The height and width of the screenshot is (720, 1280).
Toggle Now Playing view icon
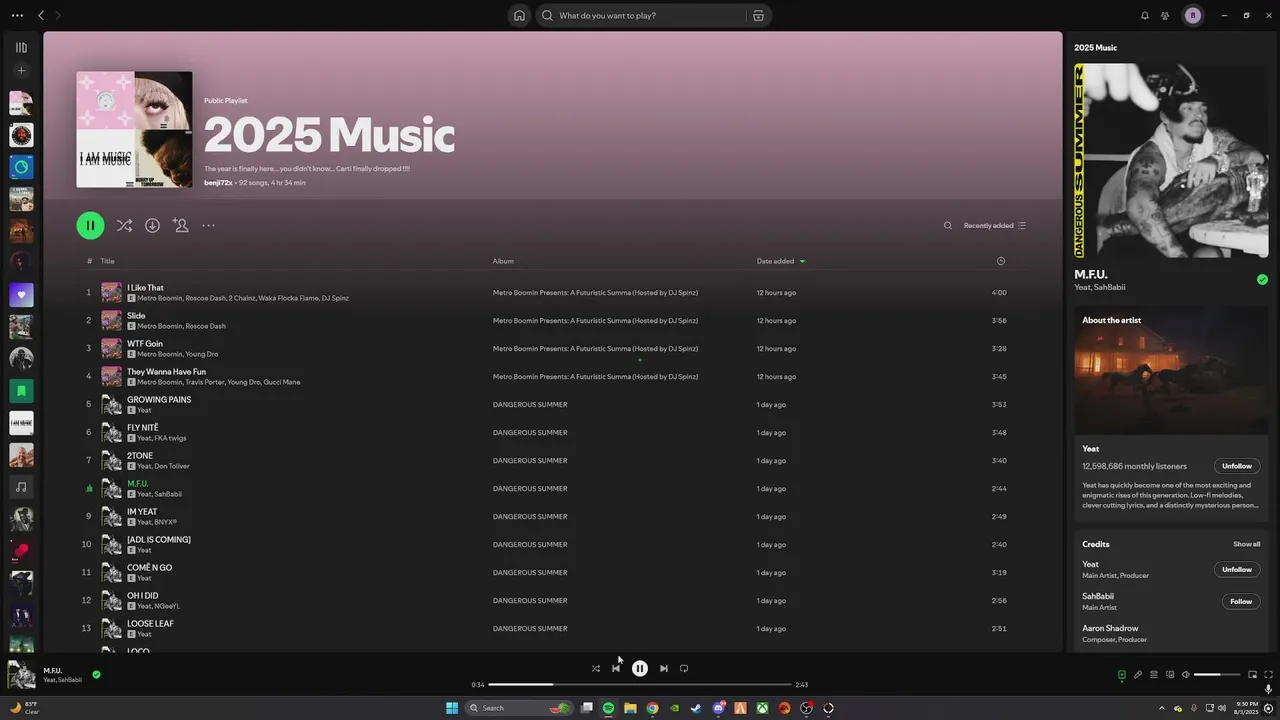click(1121, 674)
